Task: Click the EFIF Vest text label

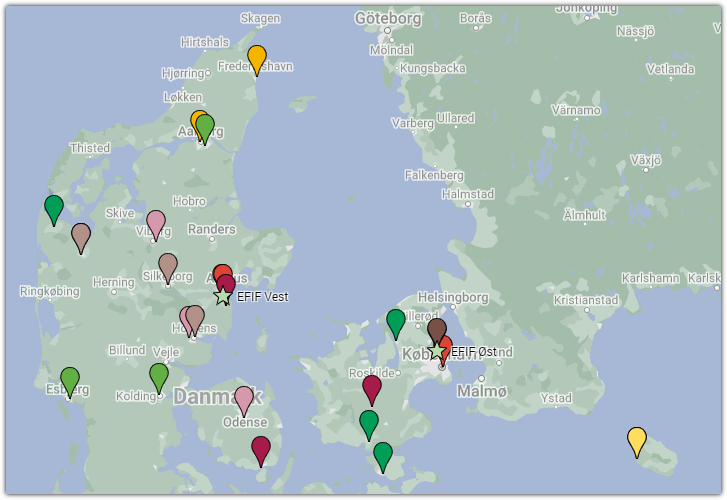Action: pyautogui.click(x=263, y=297)
